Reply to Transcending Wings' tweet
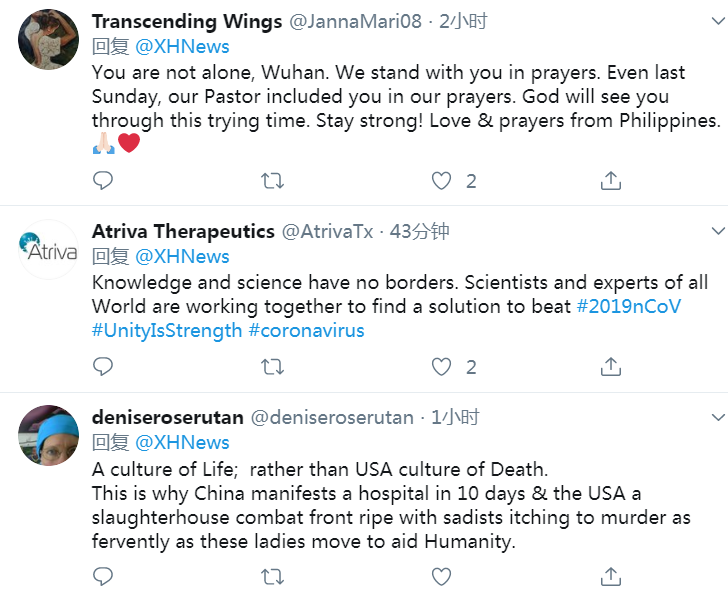The height and width of the screenshot is (595, 728). point(103,181)
